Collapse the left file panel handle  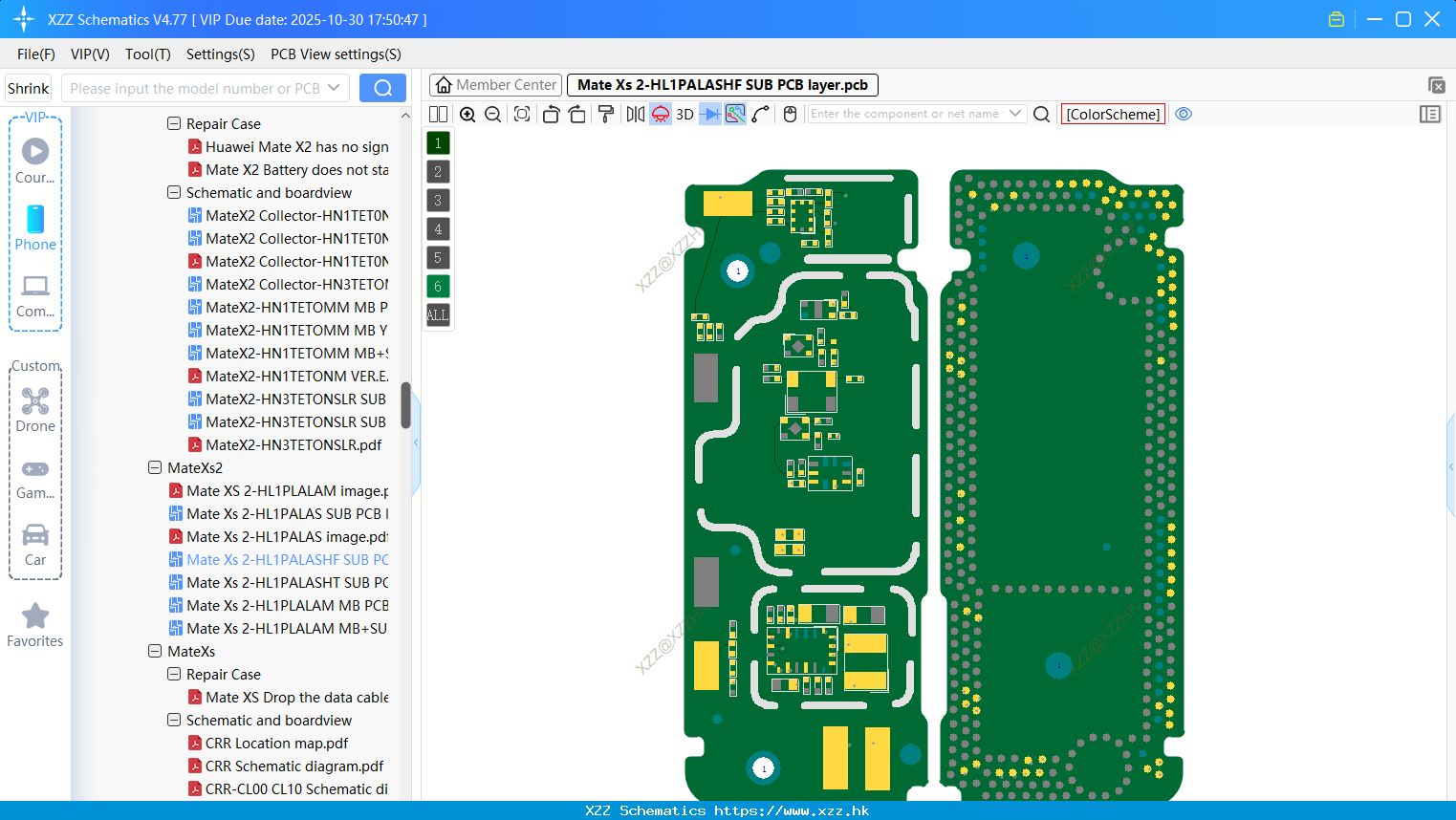click(x=416, y=442)
